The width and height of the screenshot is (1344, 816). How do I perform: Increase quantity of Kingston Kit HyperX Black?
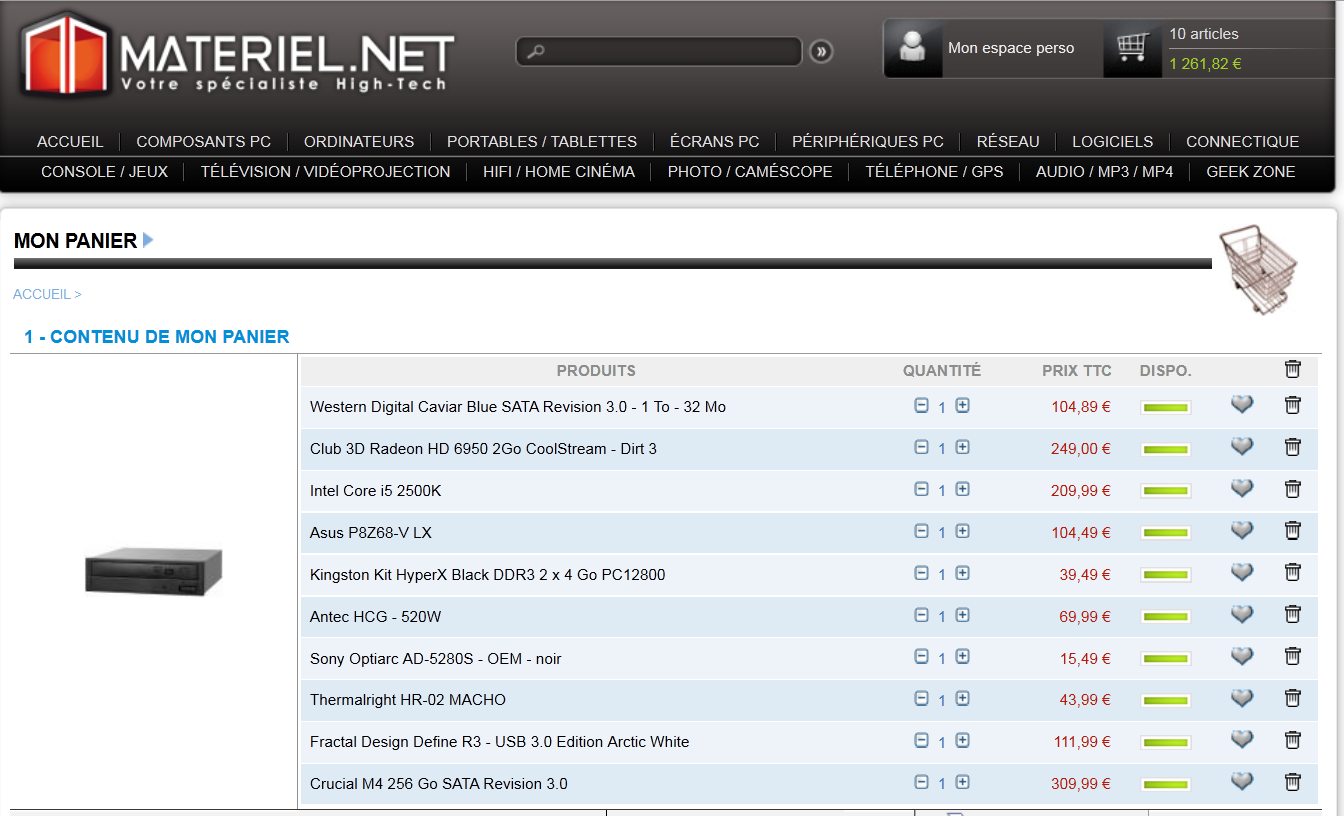point(962,574)
